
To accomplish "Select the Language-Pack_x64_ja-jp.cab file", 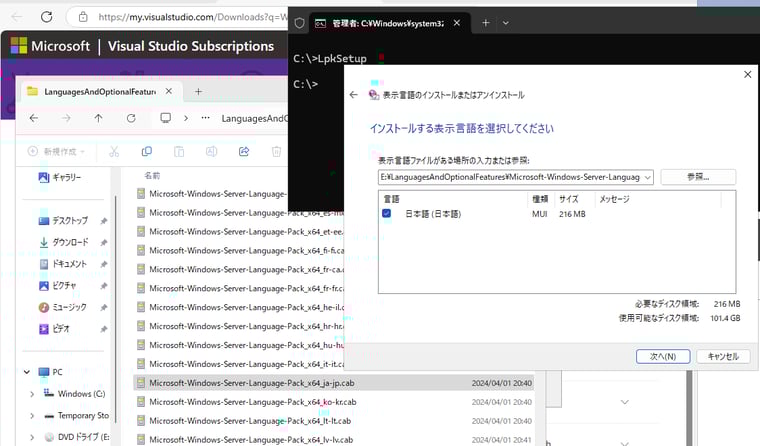I will point(333,383).
